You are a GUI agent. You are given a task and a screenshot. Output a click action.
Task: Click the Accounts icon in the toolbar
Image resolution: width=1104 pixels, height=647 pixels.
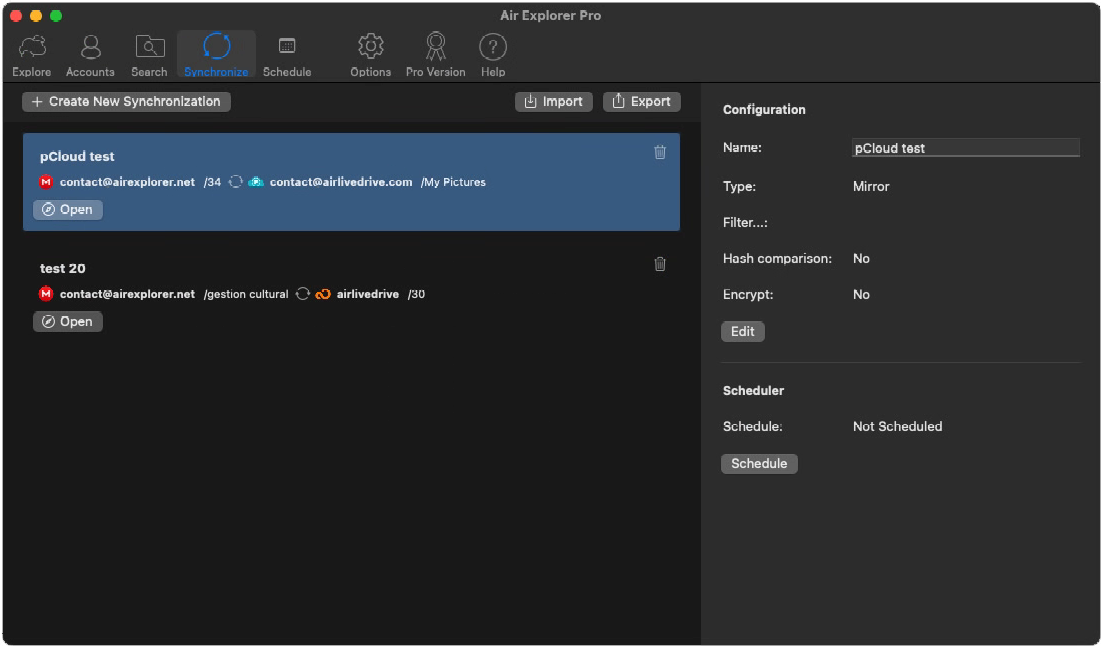(x=90, y=46)
